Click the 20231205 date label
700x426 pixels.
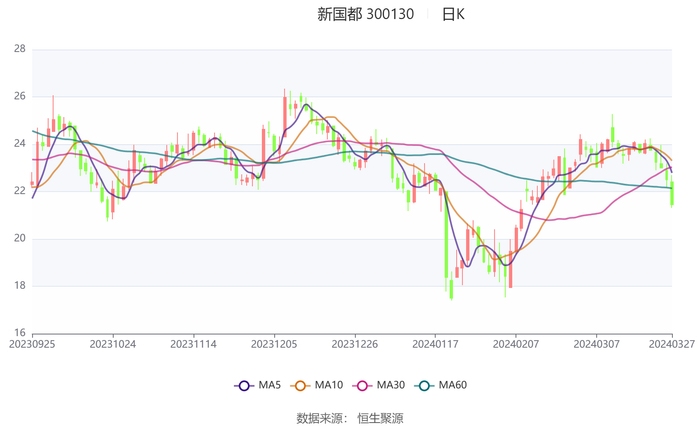click(274, 344)
